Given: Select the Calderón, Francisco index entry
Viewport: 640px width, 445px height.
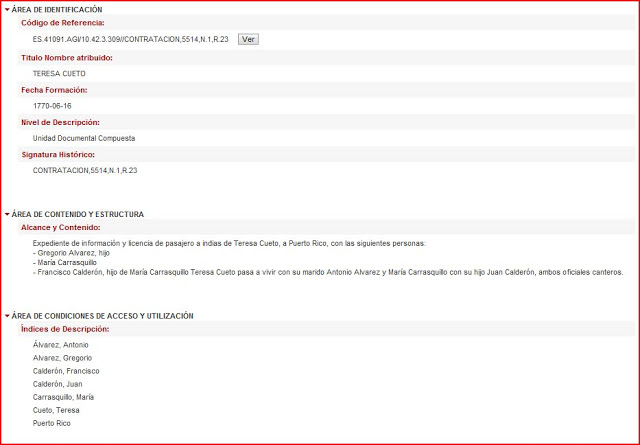Looking at the screenshot, I should point(66,371).
